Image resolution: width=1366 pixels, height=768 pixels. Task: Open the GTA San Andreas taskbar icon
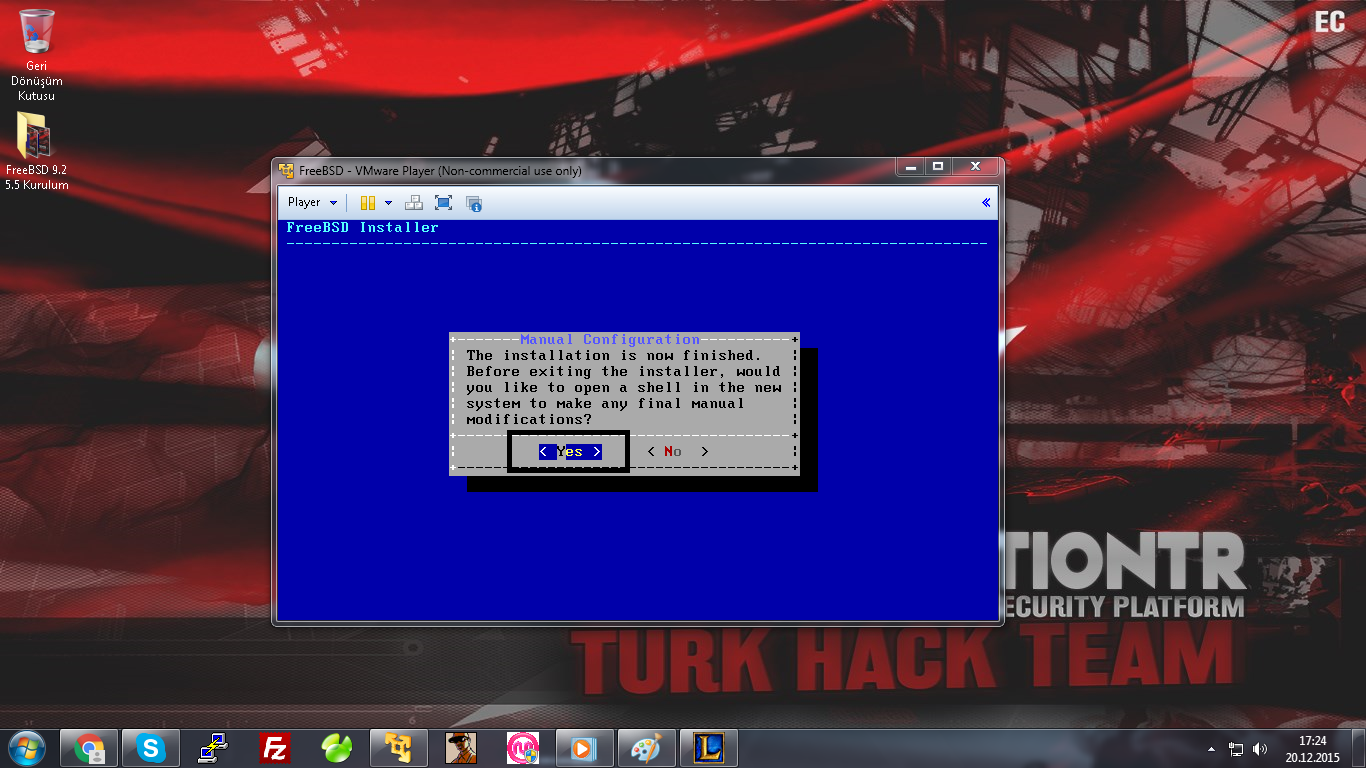[461, 748]
